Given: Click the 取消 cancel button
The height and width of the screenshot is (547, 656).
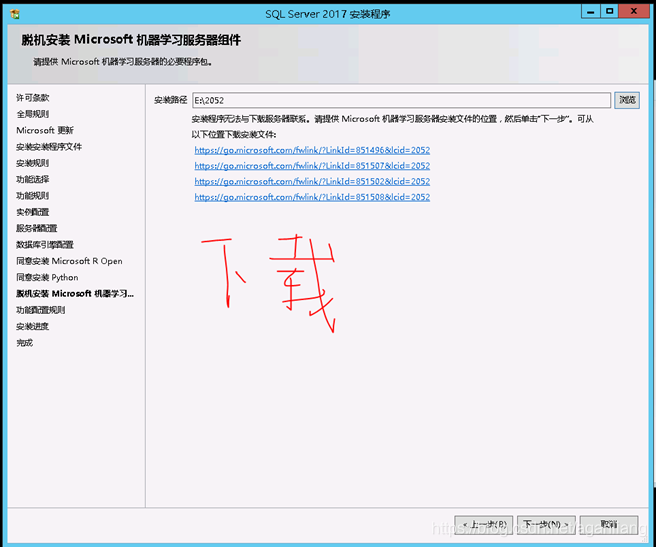Looking at the screenshot, I should [609, 524].
